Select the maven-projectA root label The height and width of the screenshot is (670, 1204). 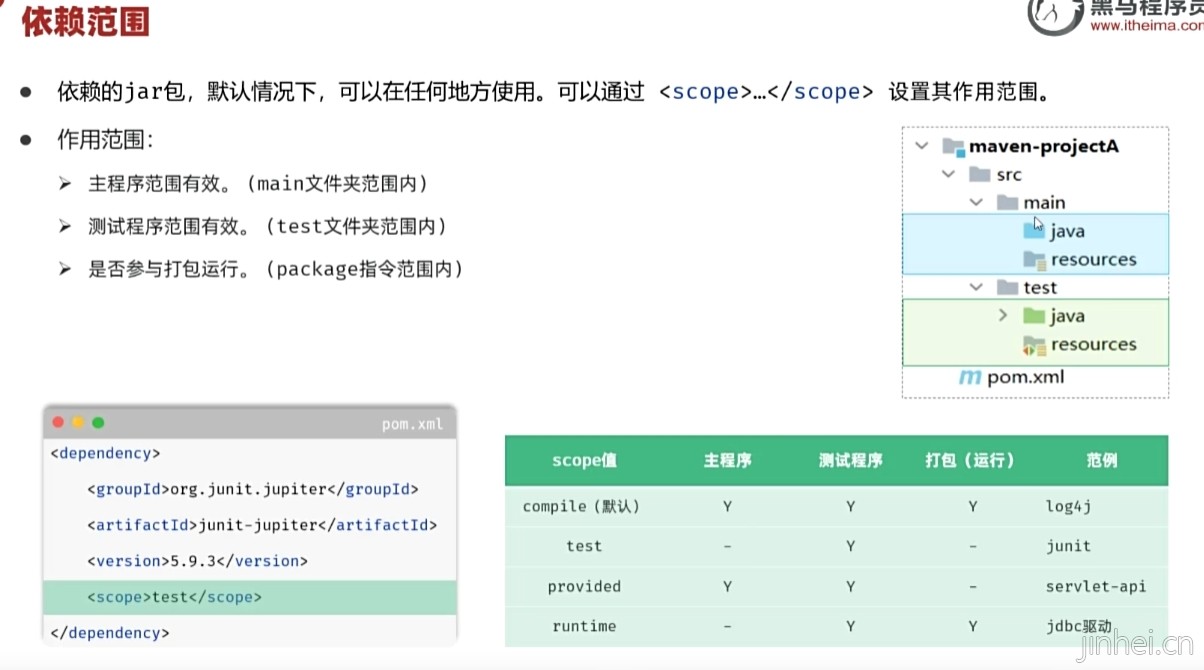point(1044,146)
